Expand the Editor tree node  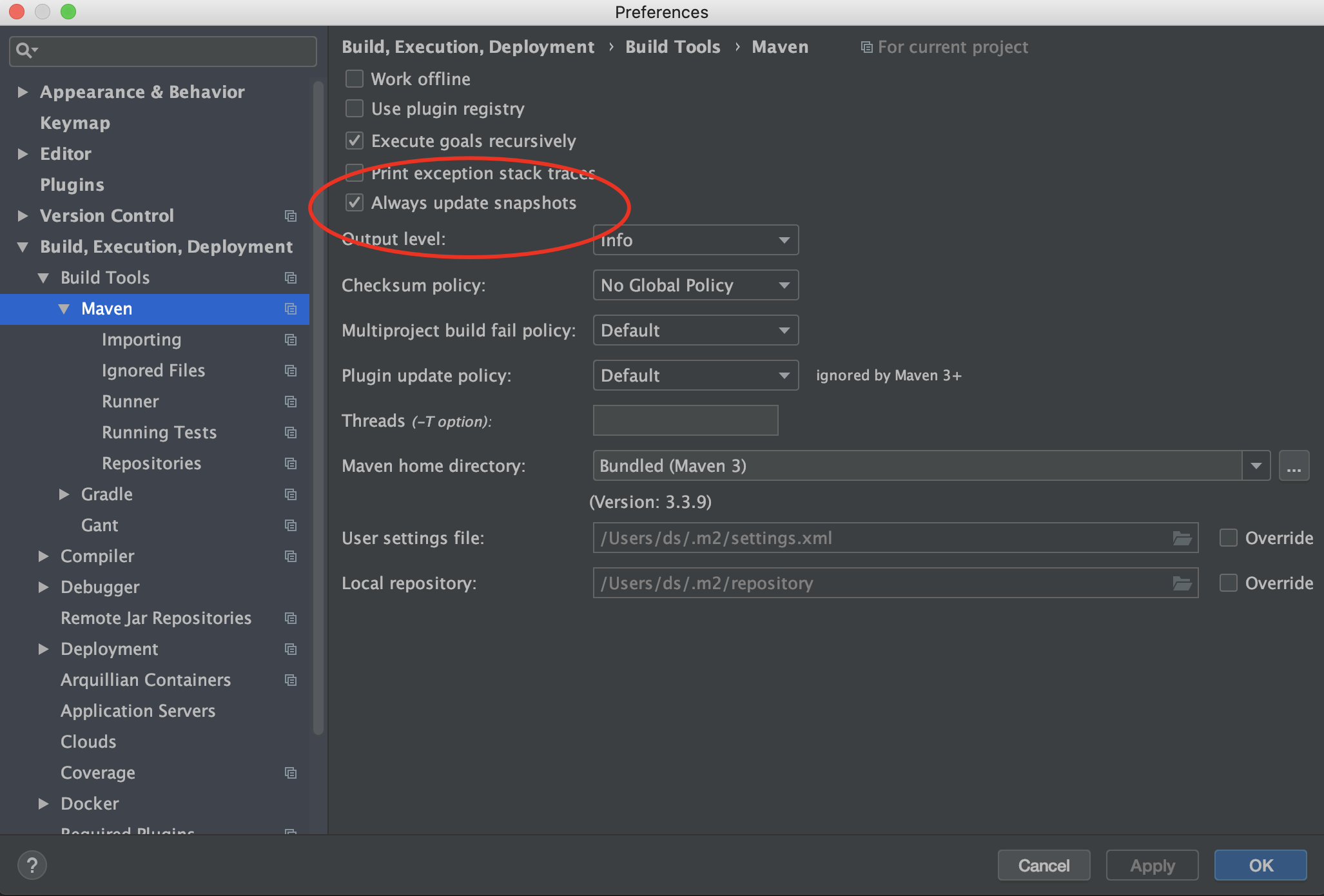23,153
